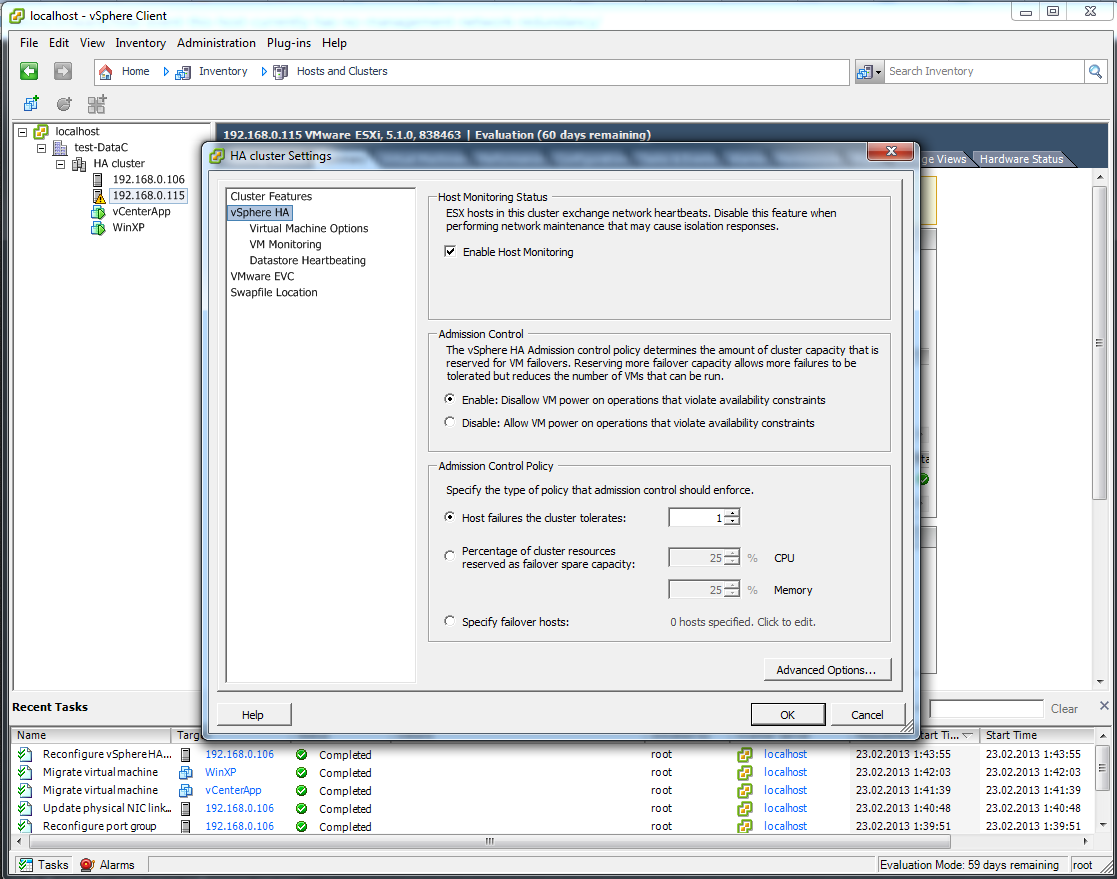Click the new virtual machine toolbar icon
The image size is (1117, 879).
(x=31, y=104)
